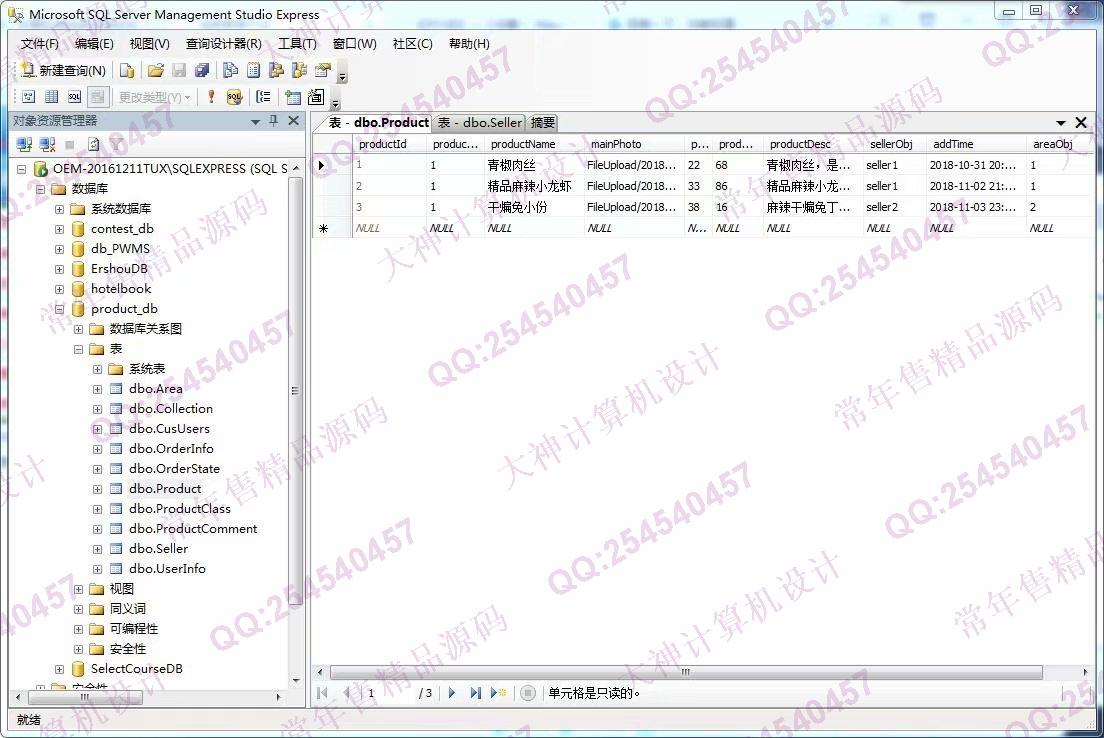Click the Open File folder icon
Viewport: 1104px width, 738px height.
[156, 70]
